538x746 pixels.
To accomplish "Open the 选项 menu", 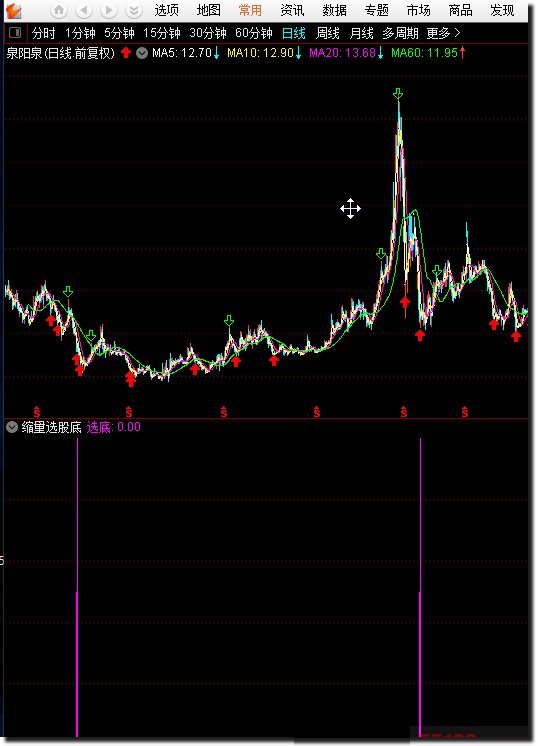I will tap(166, 10).
